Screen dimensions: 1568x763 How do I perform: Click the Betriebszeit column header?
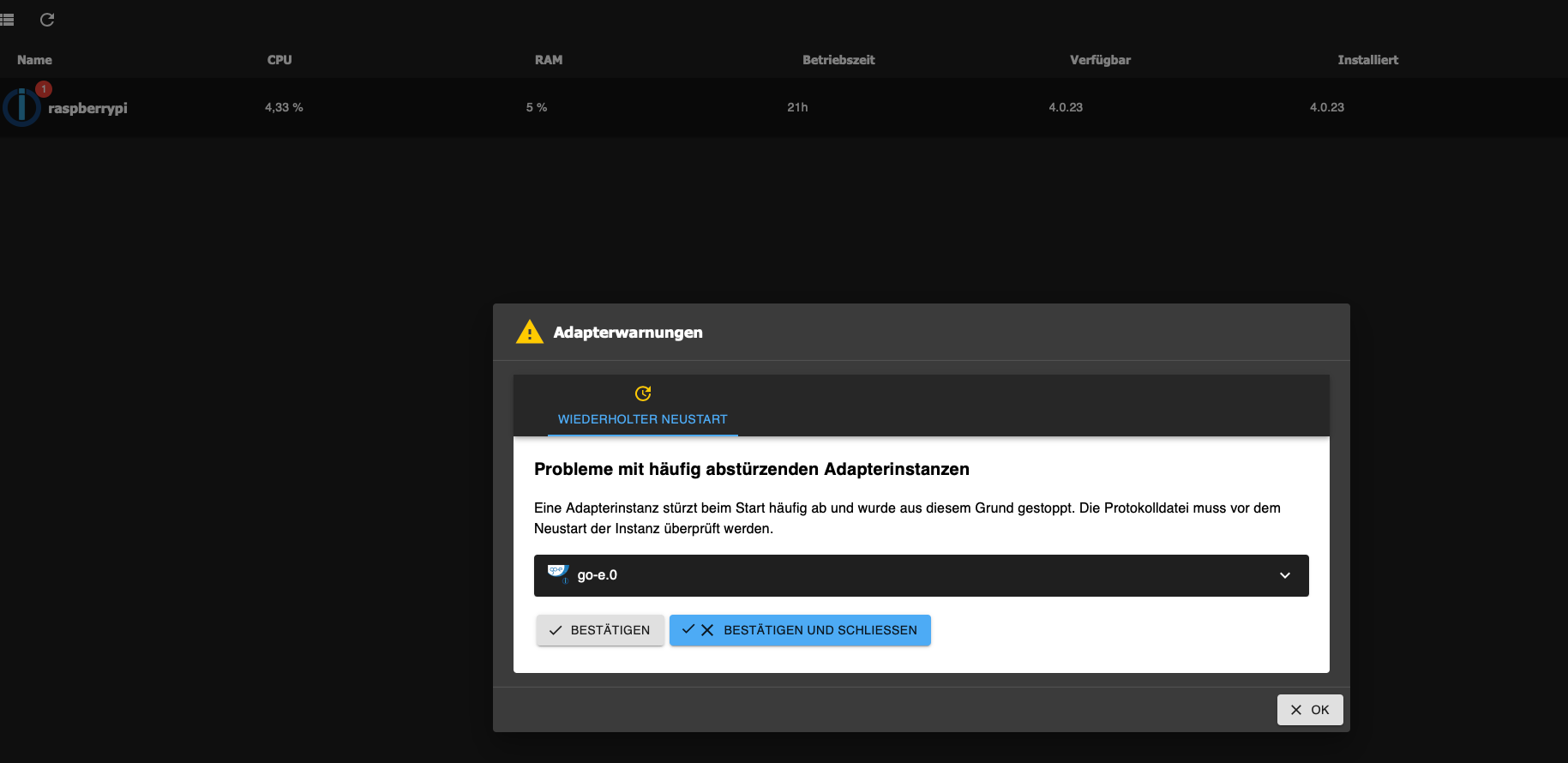point(838,60)
